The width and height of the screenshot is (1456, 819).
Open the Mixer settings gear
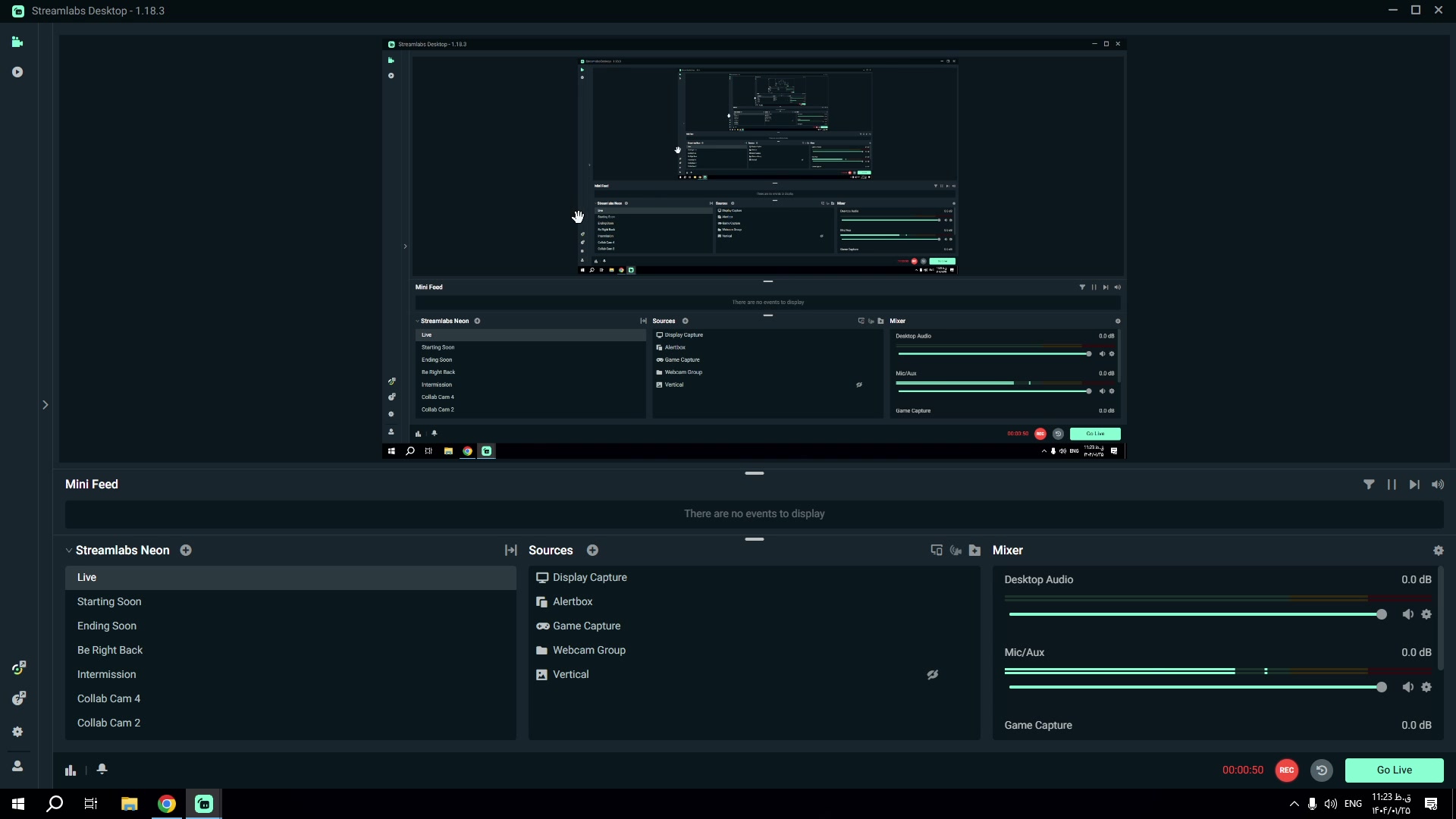[1439, 551]
